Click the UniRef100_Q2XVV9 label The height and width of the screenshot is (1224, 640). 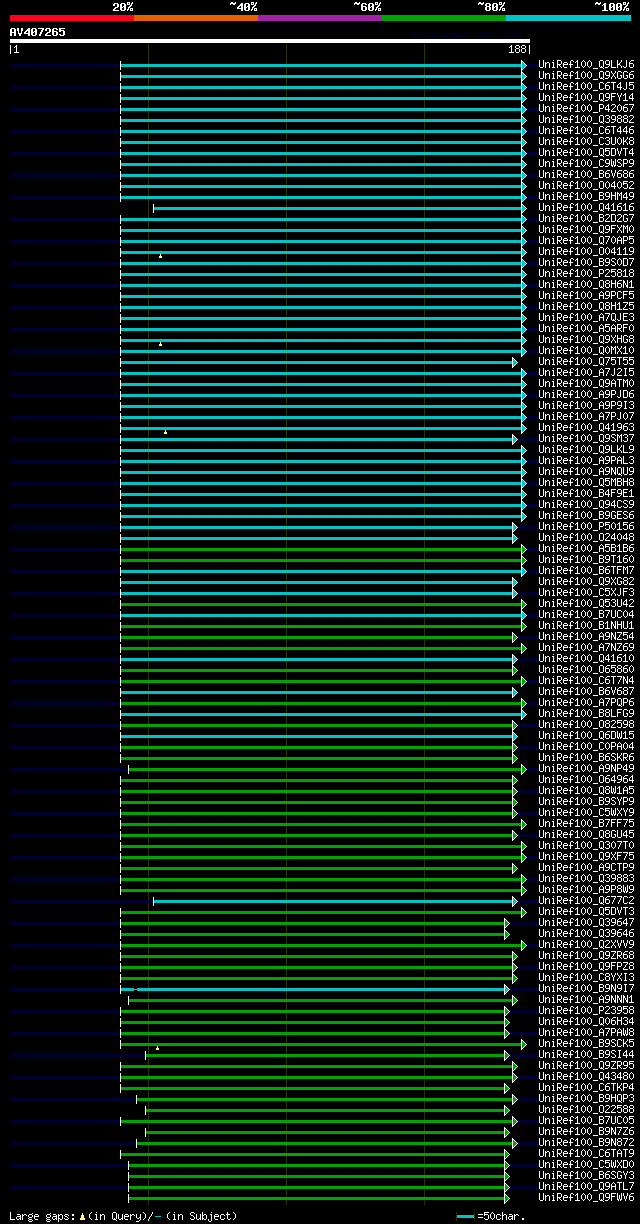click(586, 945)
